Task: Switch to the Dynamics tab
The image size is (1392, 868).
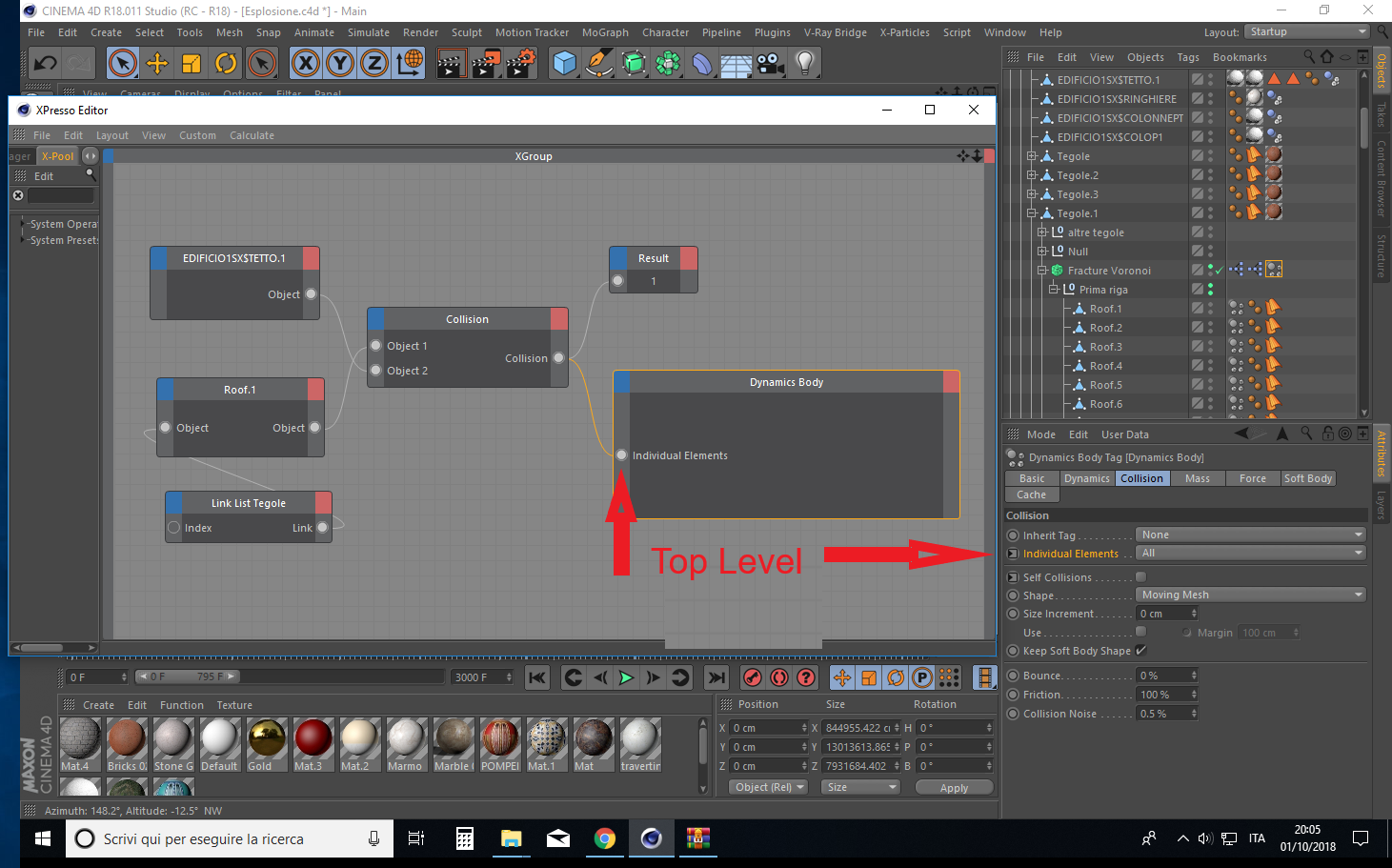Action: click(x=1086, y=478)
